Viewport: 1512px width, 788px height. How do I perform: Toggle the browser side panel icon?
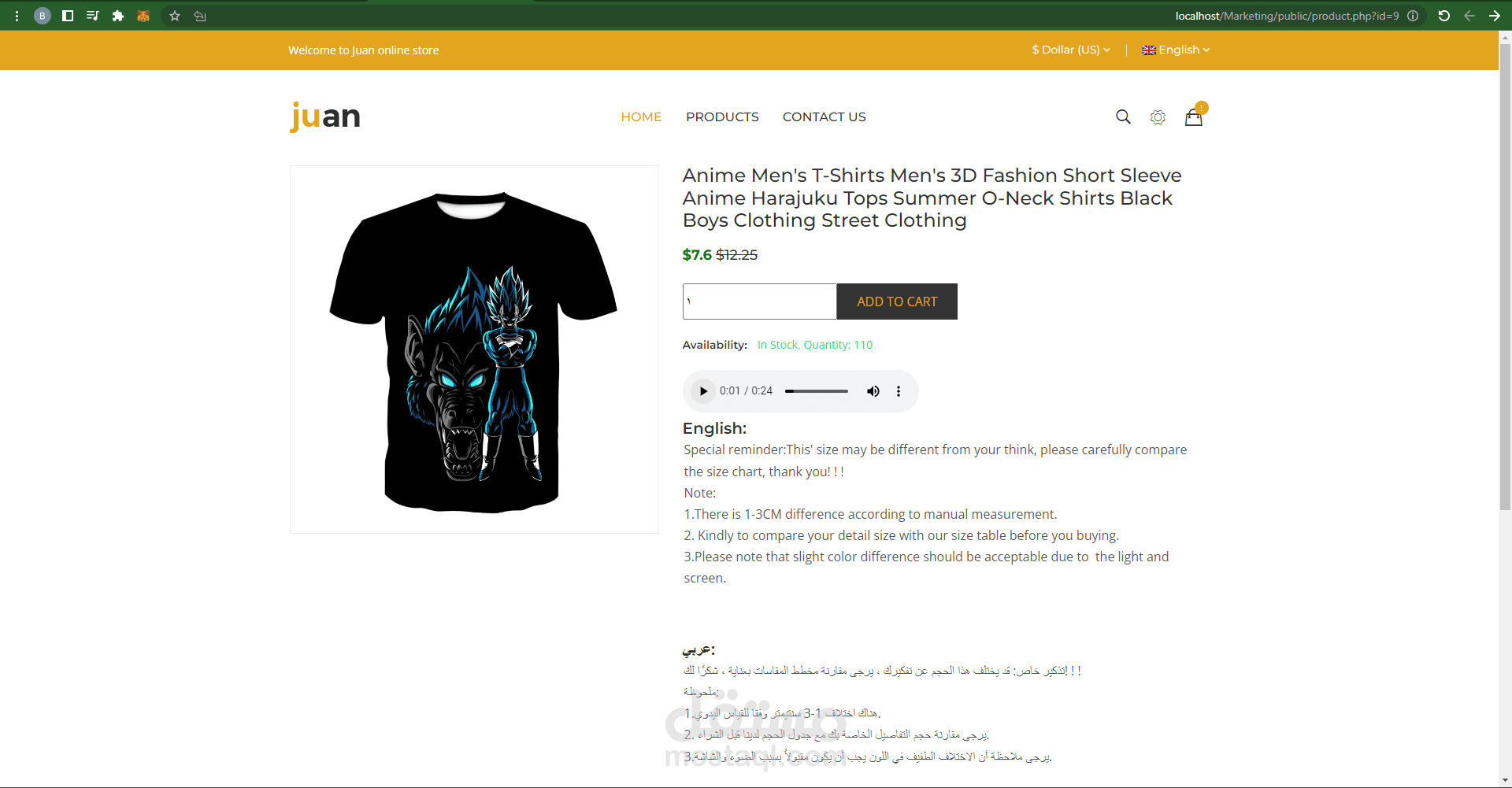pyautogui.click(x=68, y=16)
